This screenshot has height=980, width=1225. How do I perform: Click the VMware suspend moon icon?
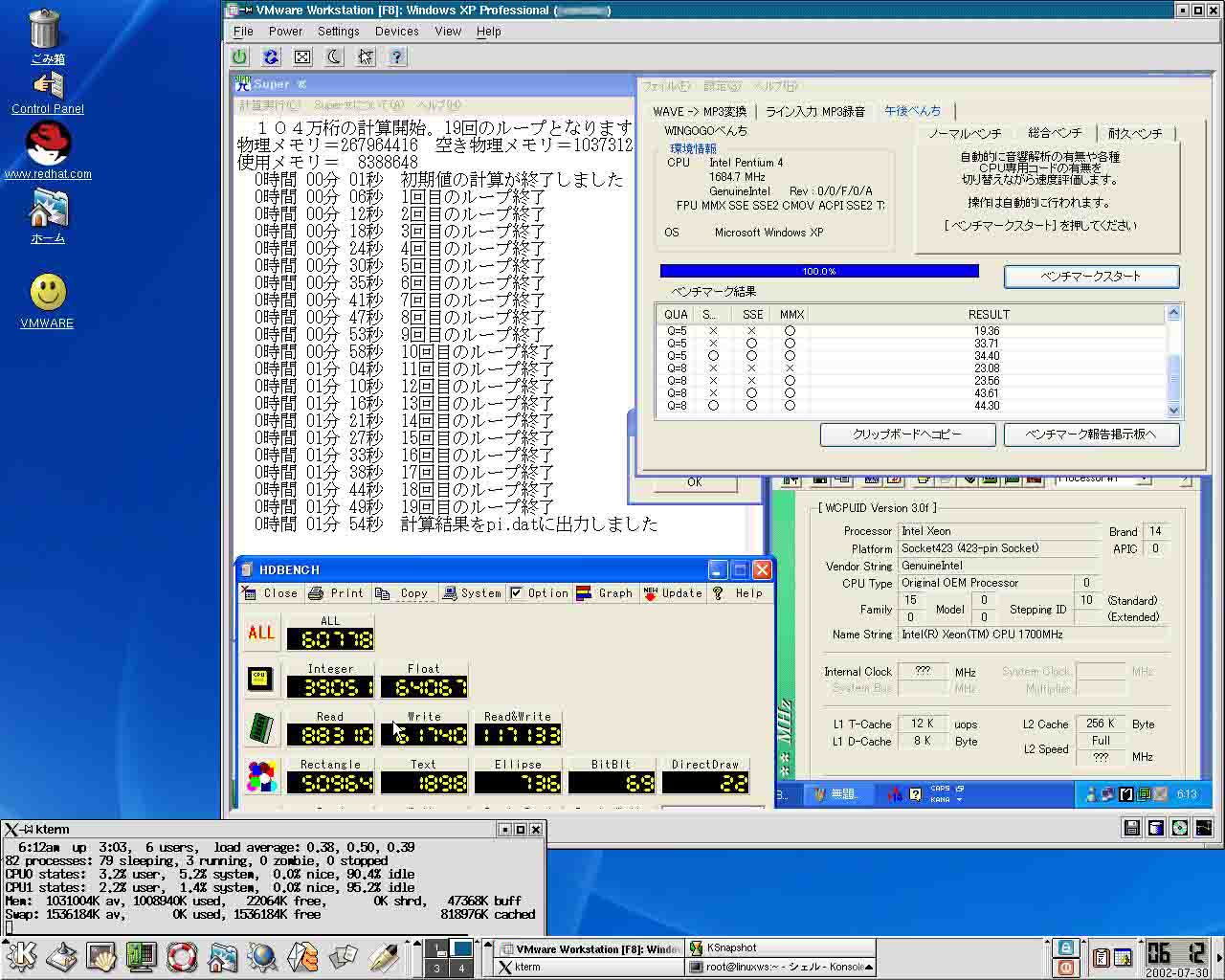tap(334, 57)
